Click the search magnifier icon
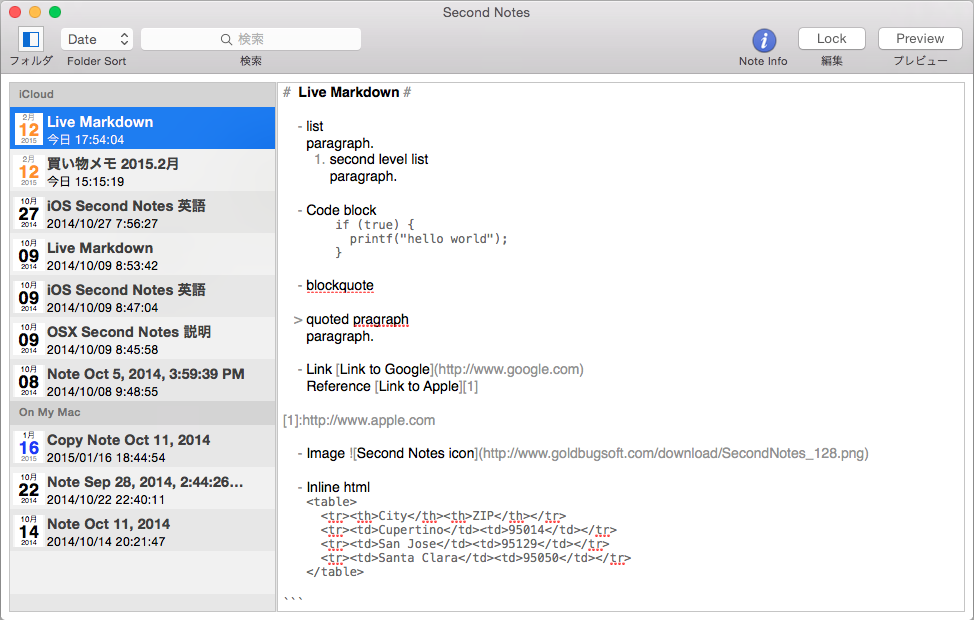Image resolution: width=974 pixels, height=620 pixels. pos(226,39)
